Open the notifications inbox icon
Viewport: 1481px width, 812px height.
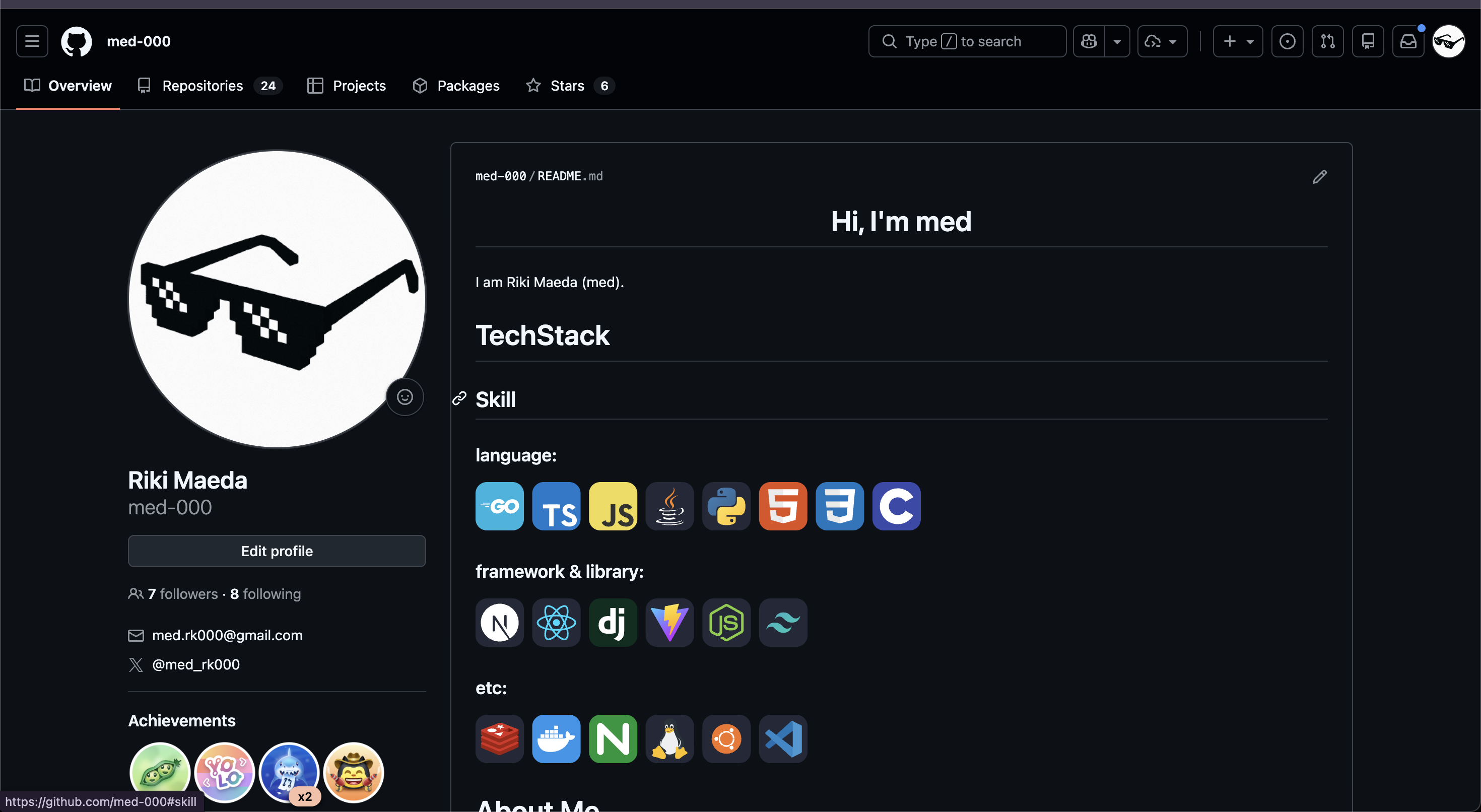[1408, 41]
